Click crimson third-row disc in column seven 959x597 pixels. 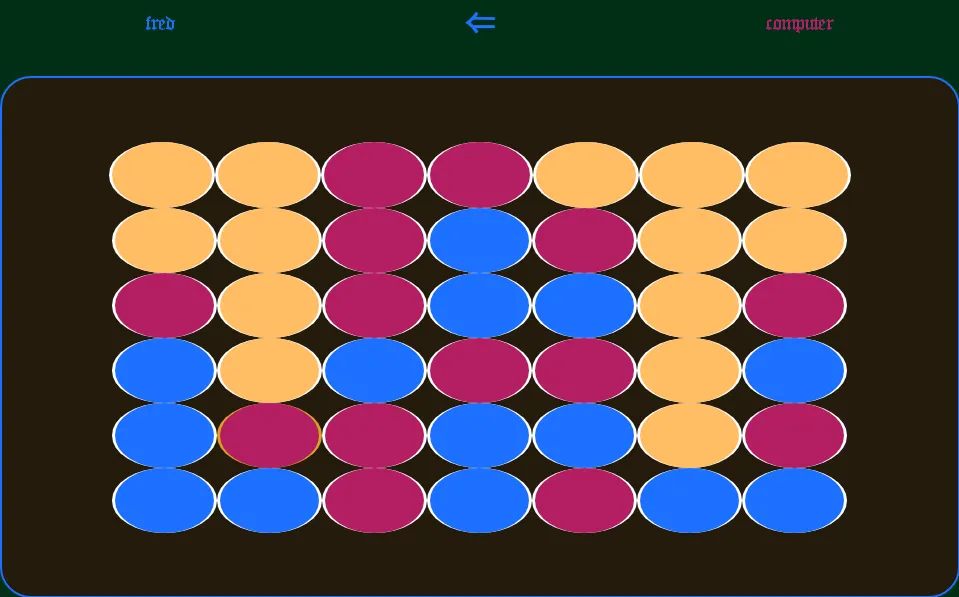coord(794,305)
